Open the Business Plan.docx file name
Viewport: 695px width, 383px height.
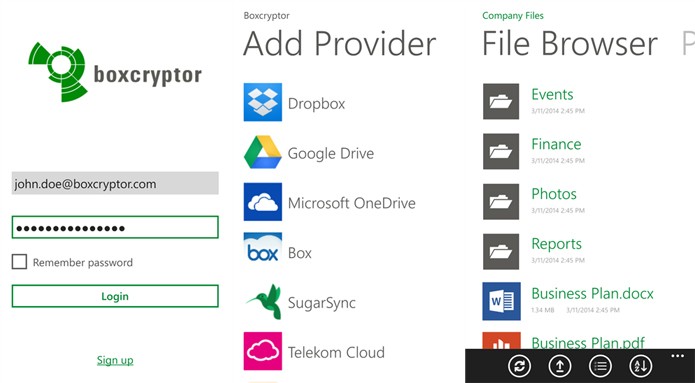coord(593,293)
